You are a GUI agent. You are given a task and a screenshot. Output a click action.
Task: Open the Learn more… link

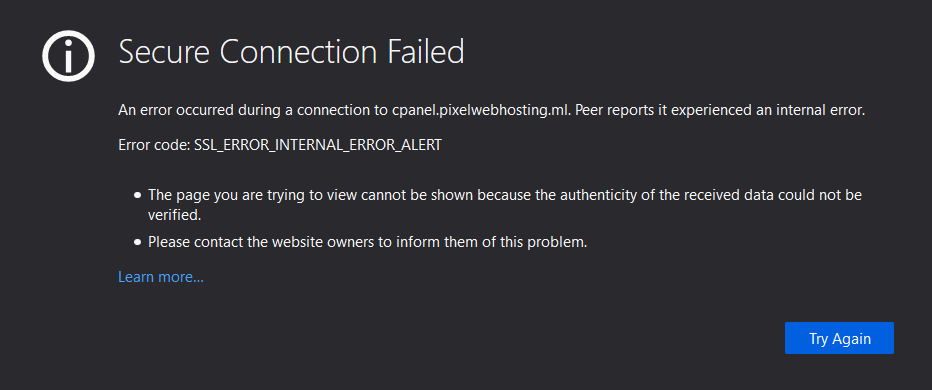tap(161, 277)
